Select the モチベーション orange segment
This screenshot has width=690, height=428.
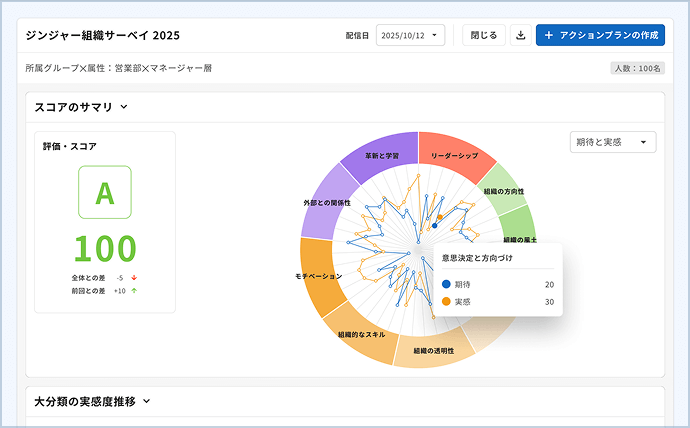[319, 275]
